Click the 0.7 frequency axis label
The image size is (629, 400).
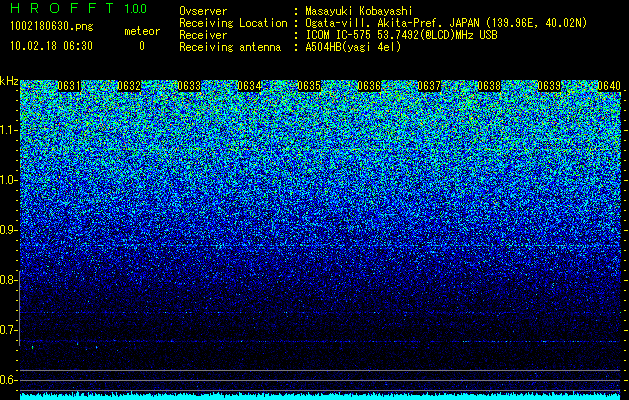click(x=9, y=330)
